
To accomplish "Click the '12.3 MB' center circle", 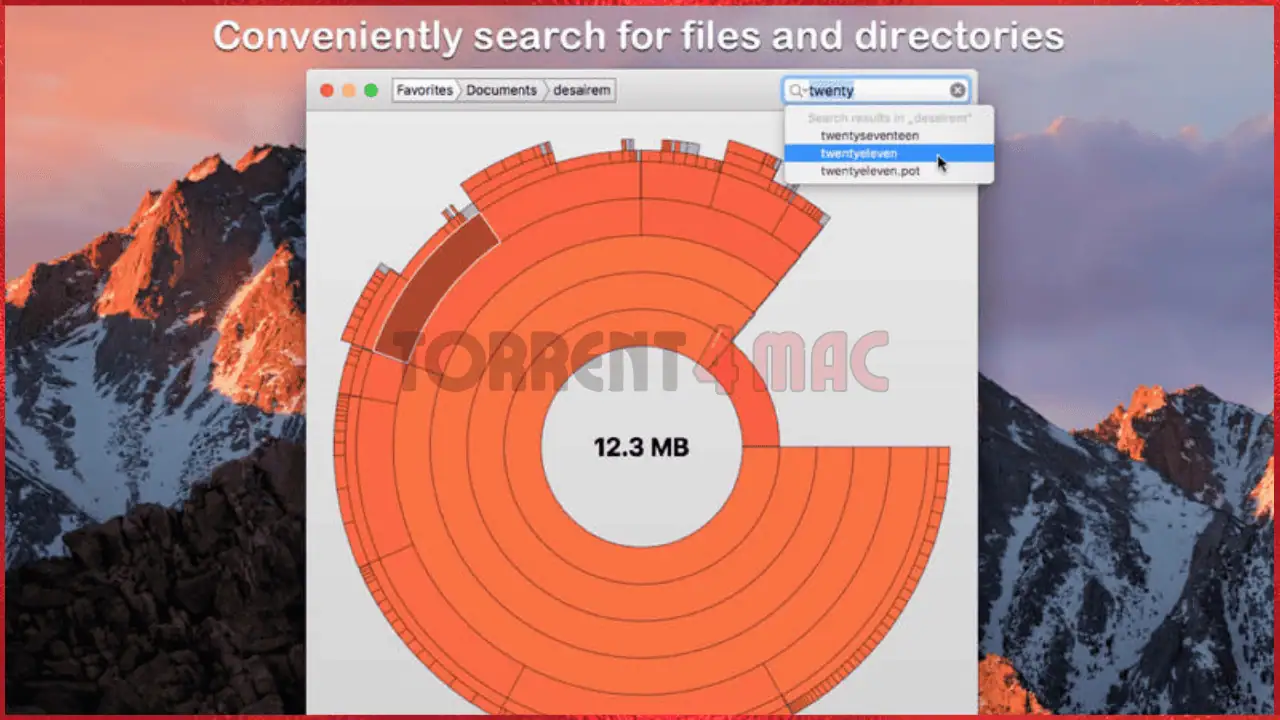I will [x=641, y=447].
